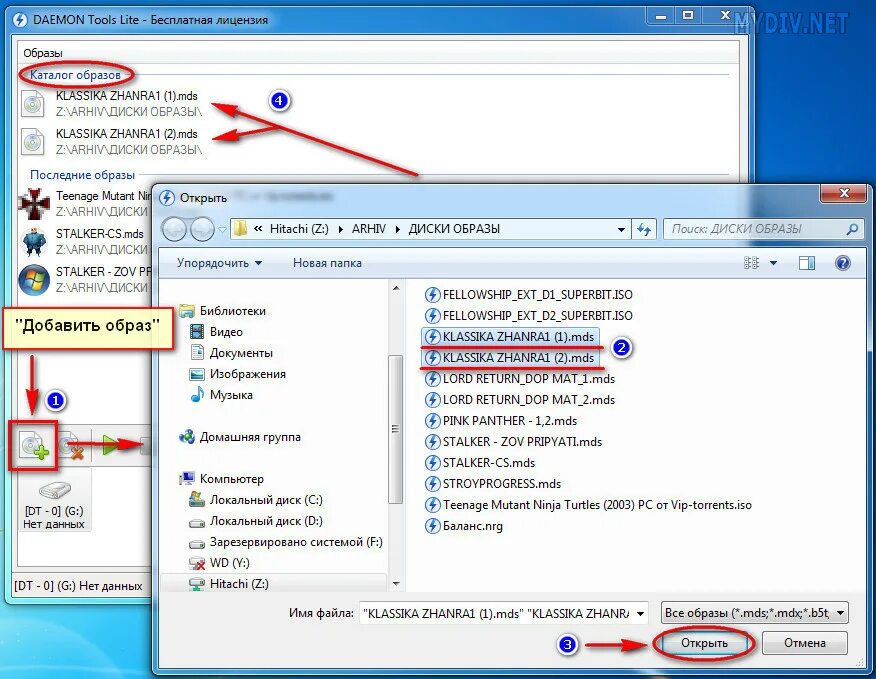Select Локальный диск (D:)

(256, 521)
